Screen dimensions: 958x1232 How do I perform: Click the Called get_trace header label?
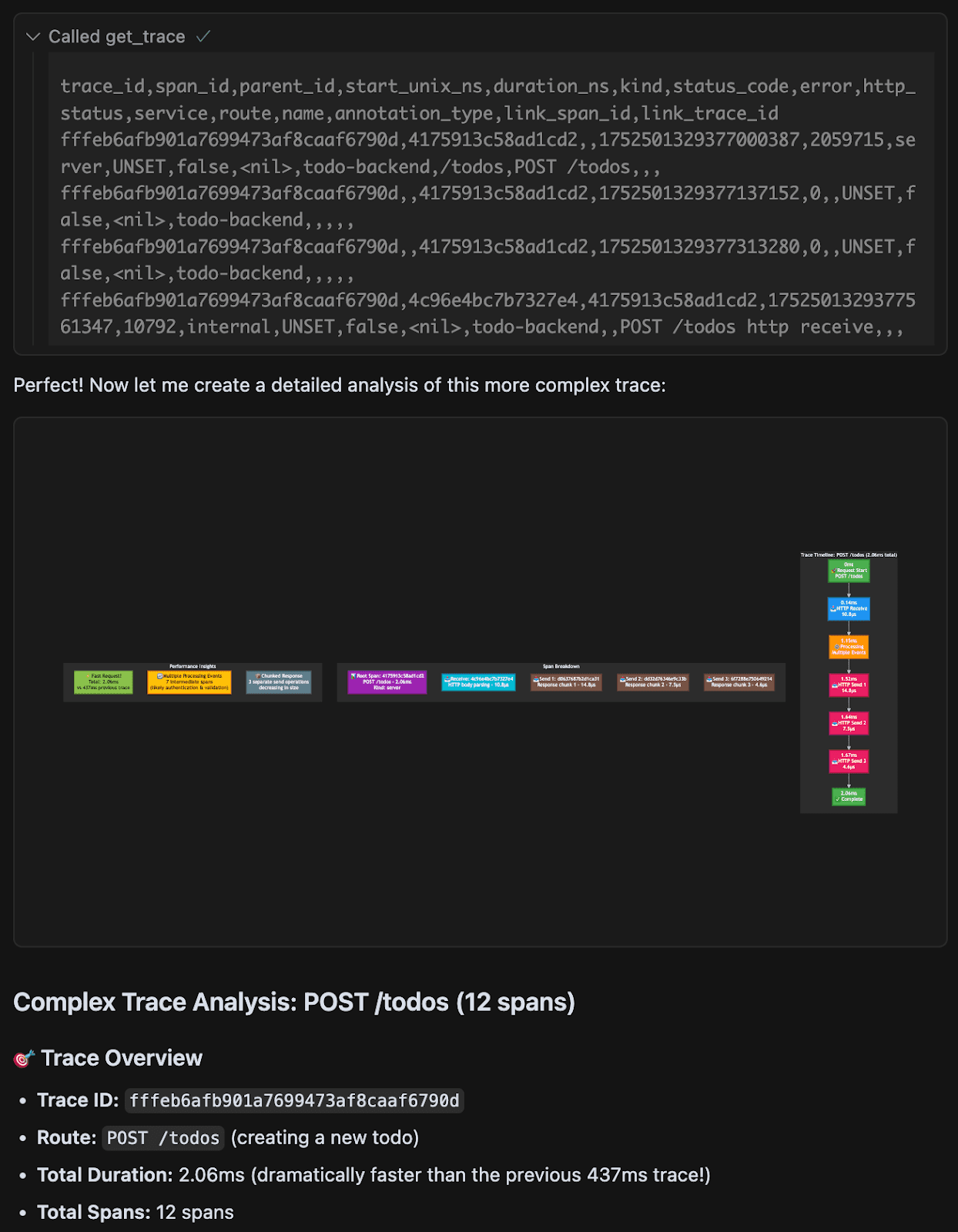point(116,36)
